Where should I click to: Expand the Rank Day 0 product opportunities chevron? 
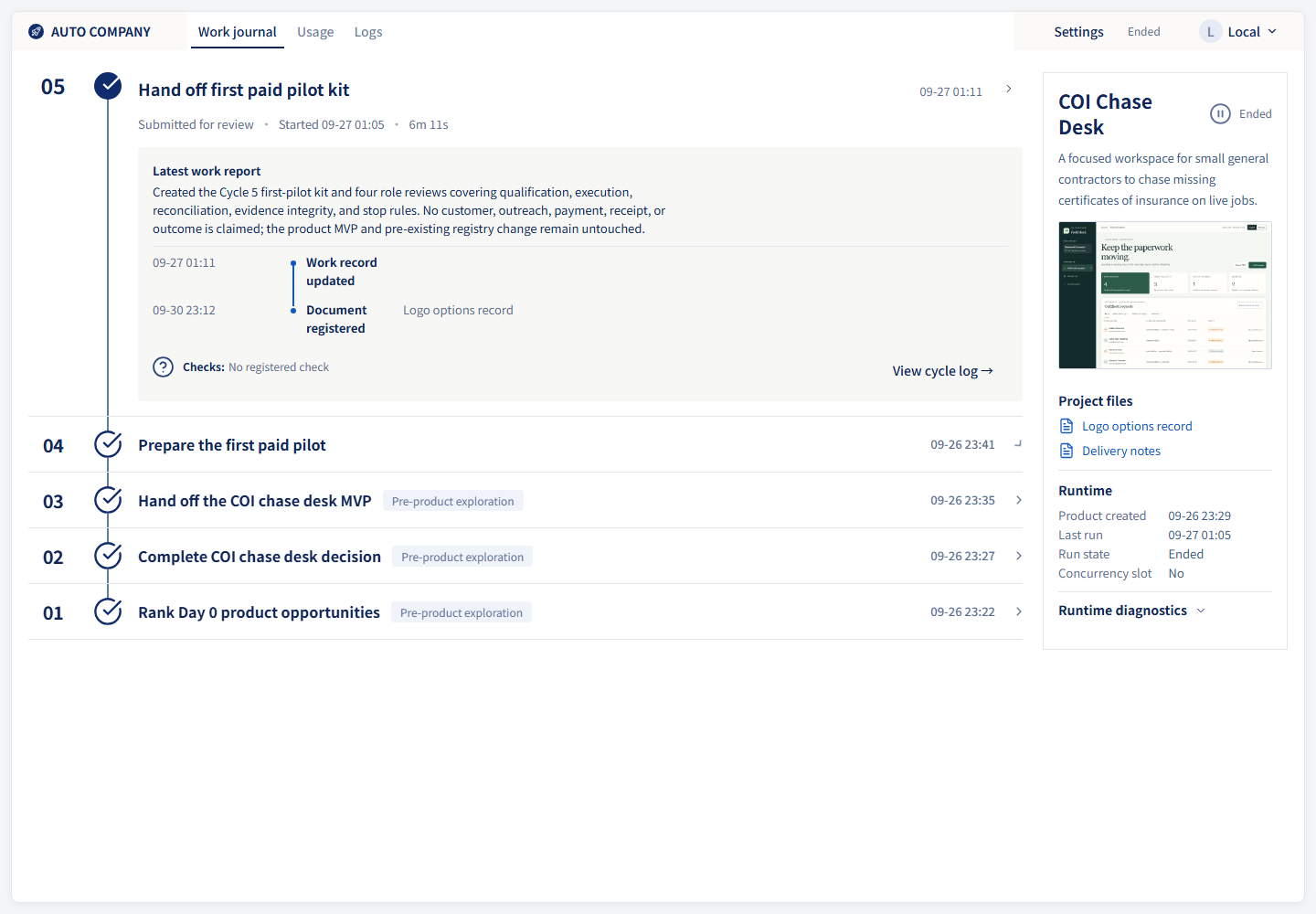pyautogui.click(x=1018, y=611)
